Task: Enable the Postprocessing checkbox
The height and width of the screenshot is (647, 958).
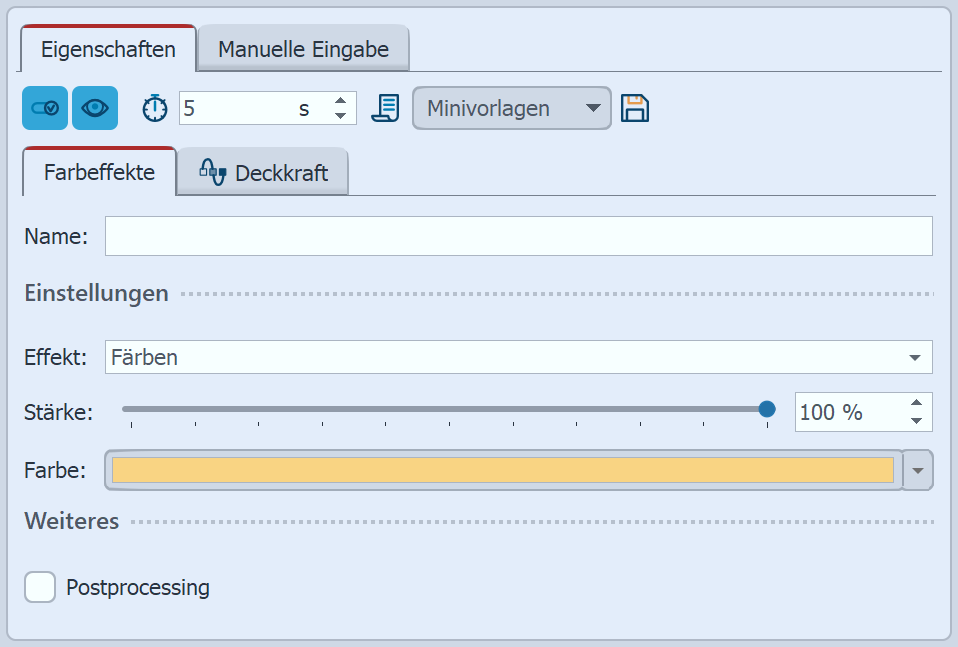Action: coord(40,587)
